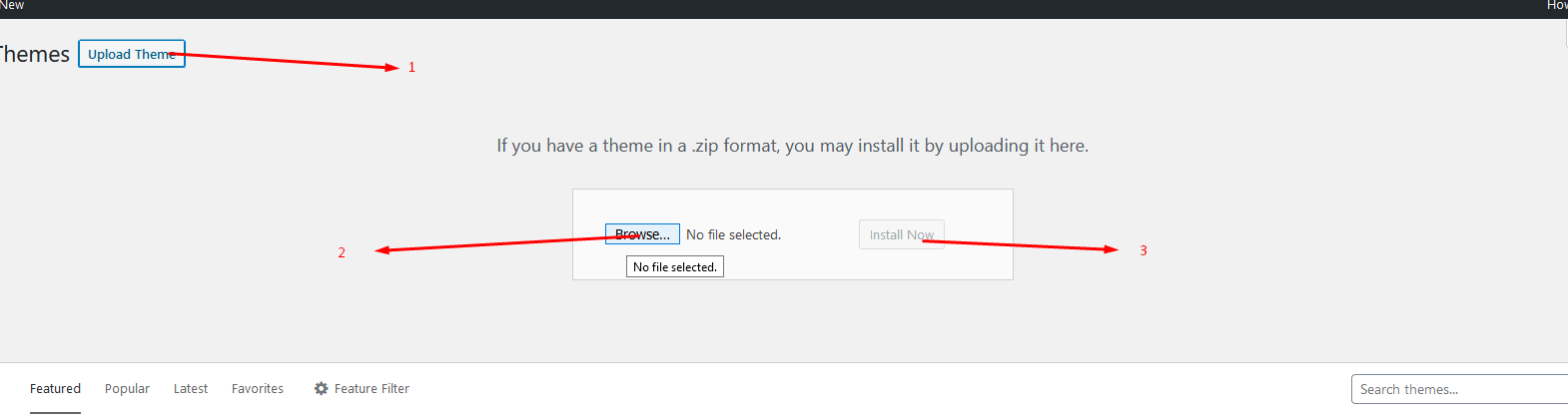Screen dimensions: 1568x414
Task: Open the Feature Filter text link
Action: point(372,389)
